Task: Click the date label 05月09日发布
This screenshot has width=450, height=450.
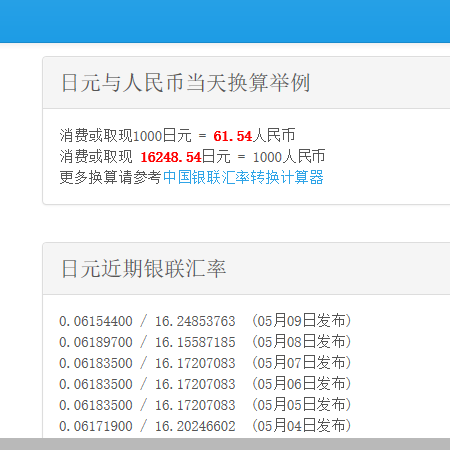Action: tap(301, 321)
